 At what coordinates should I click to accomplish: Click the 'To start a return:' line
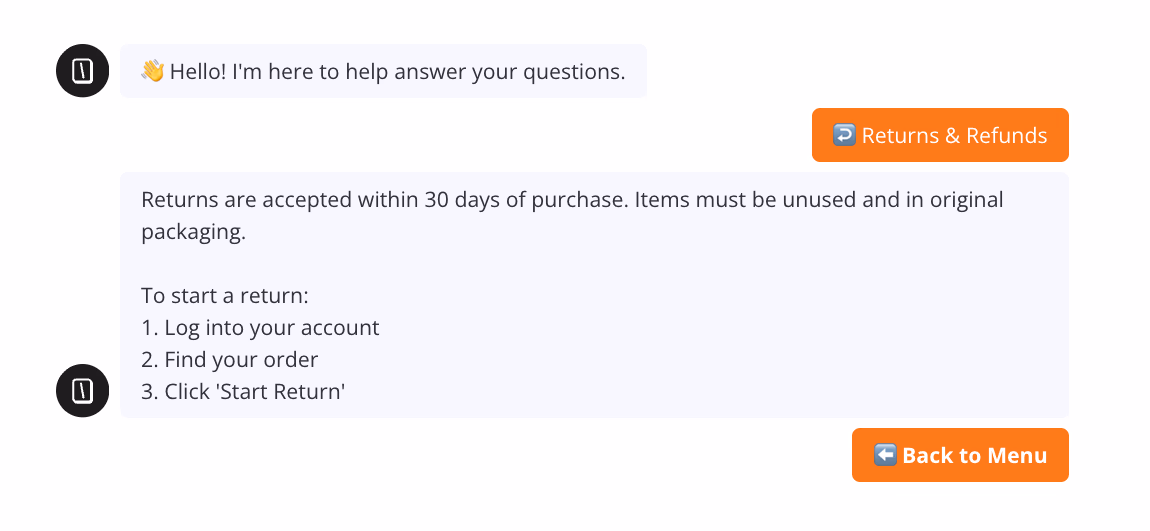pos(226,296)
